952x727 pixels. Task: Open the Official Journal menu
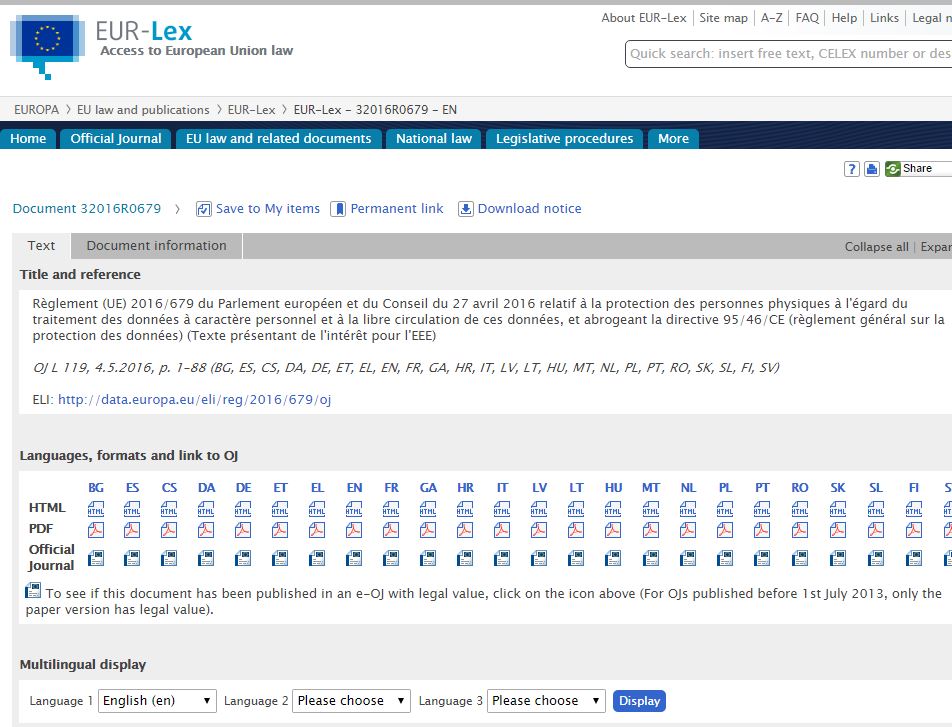[x=116, y=138]
